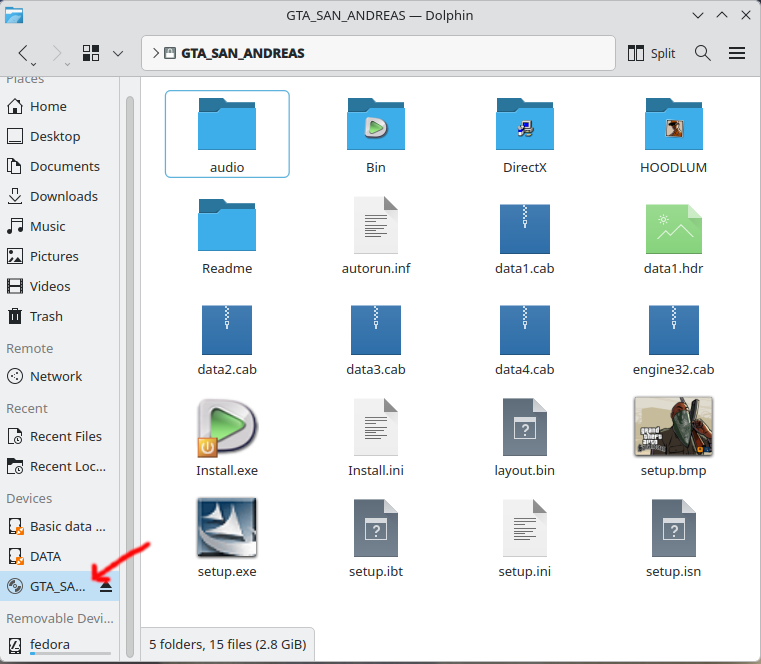Go back to previous location
Image resolution: width=761 pixels, height=664 pixels.
(x=23, y=53)
